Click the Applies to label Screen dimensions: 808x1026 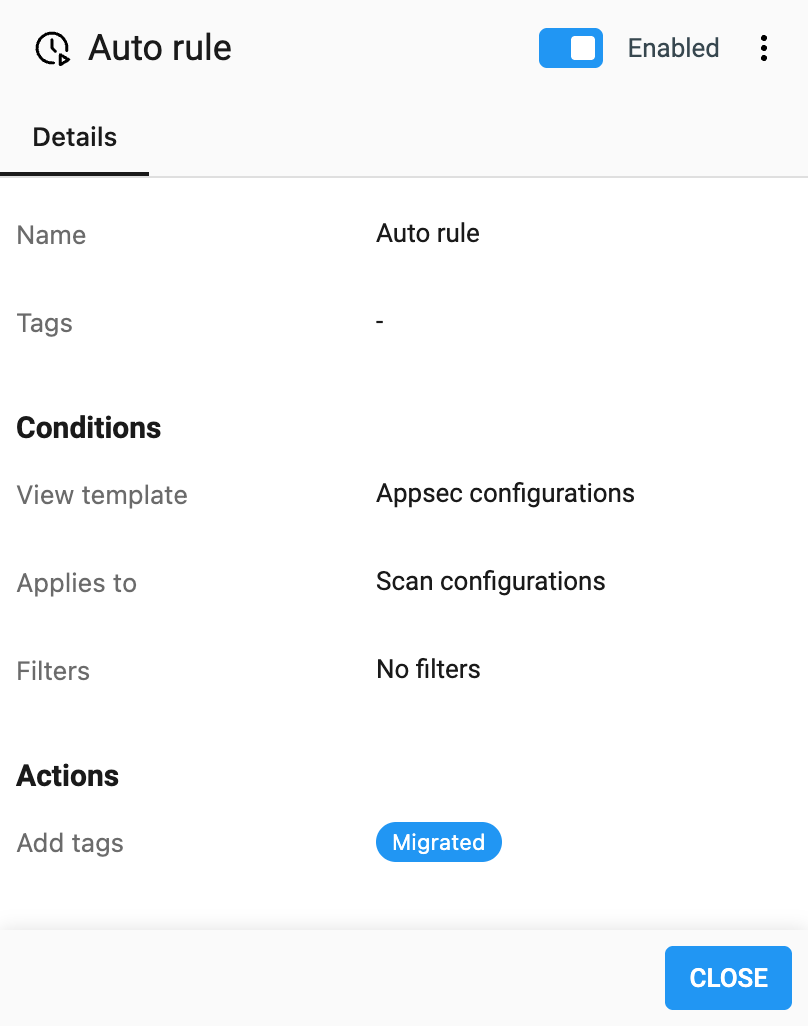(x=76, y=583)
